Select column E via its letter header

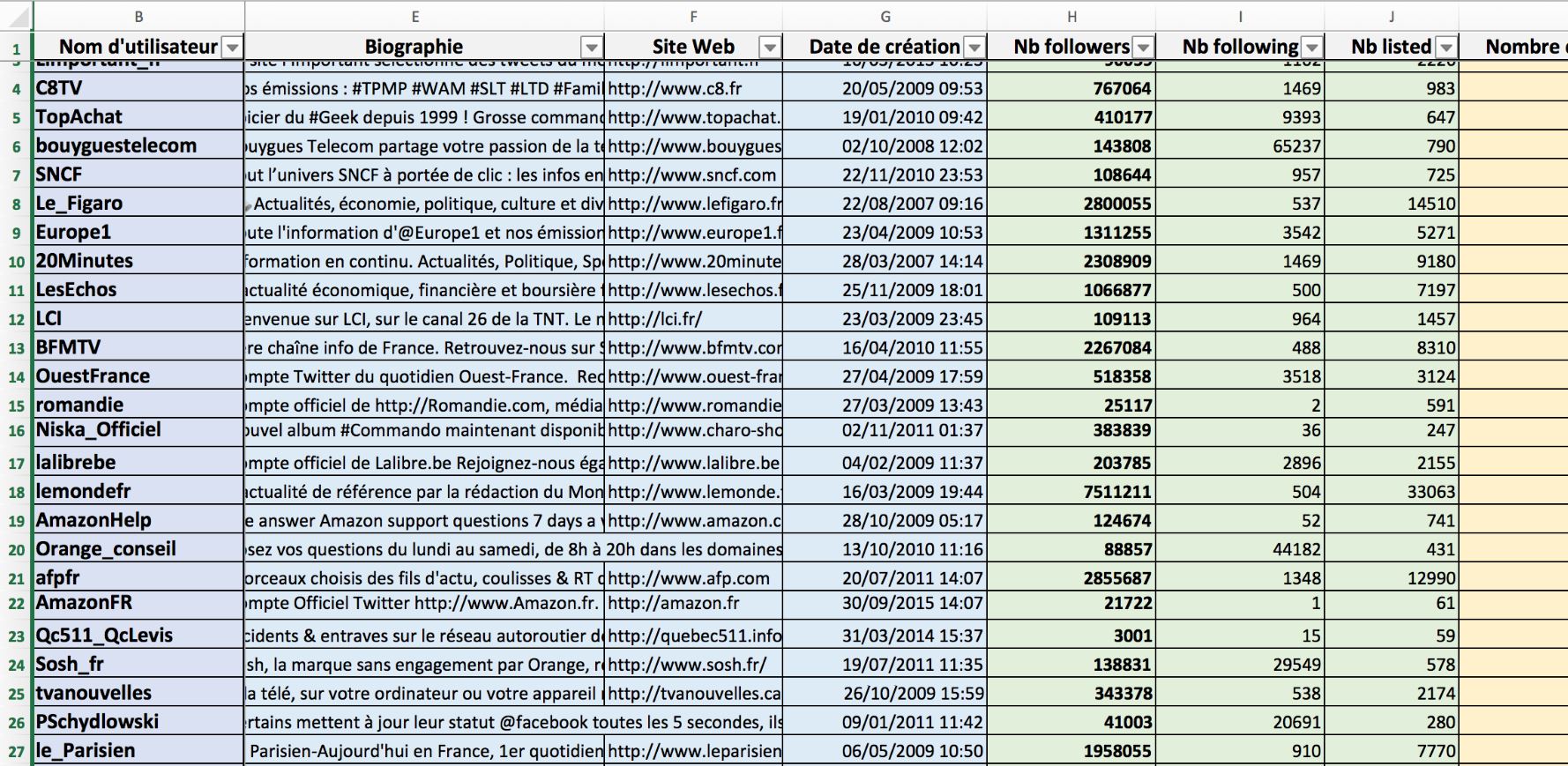click(424, 17)
